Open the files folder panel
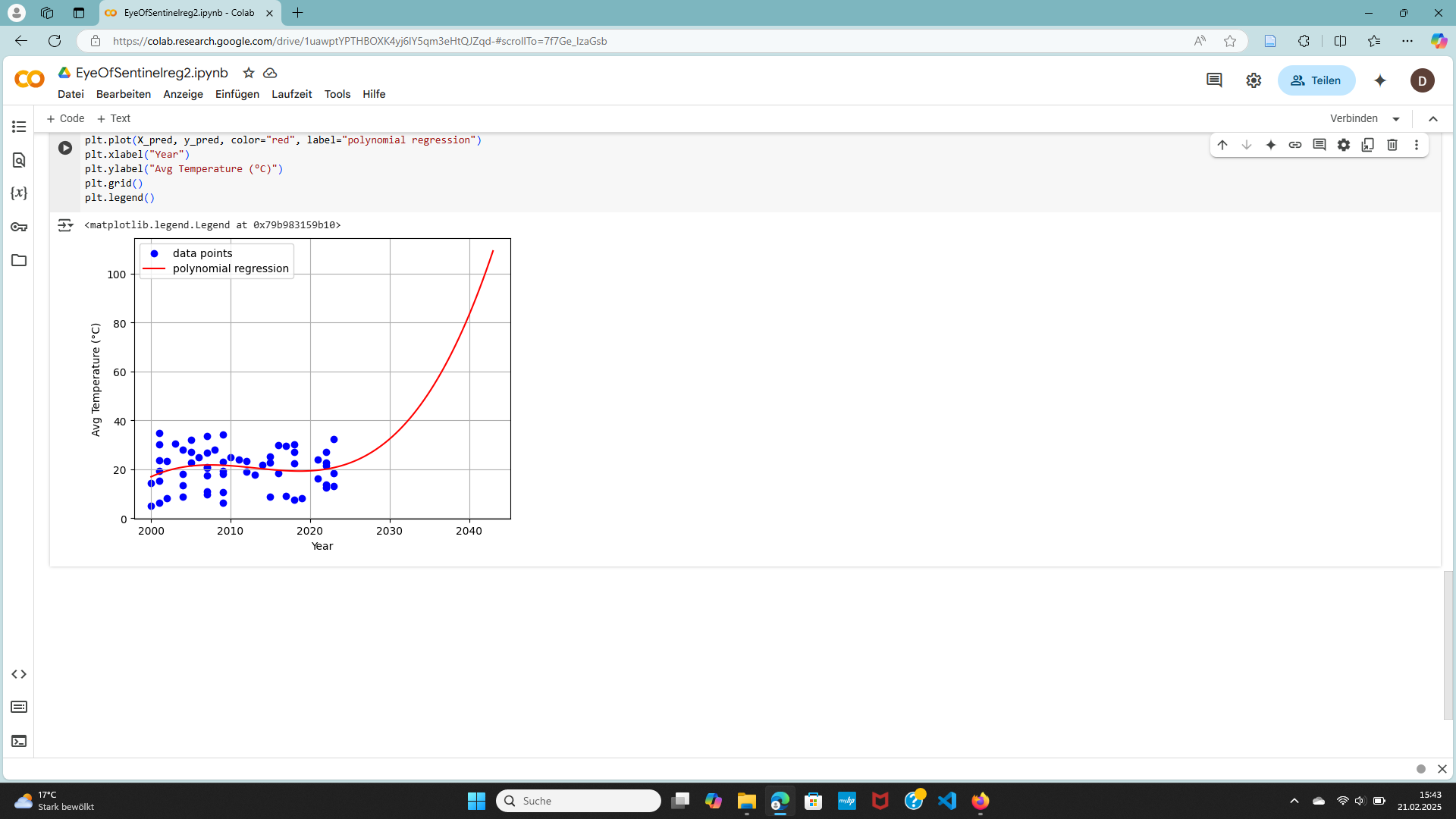 [19, 260]
